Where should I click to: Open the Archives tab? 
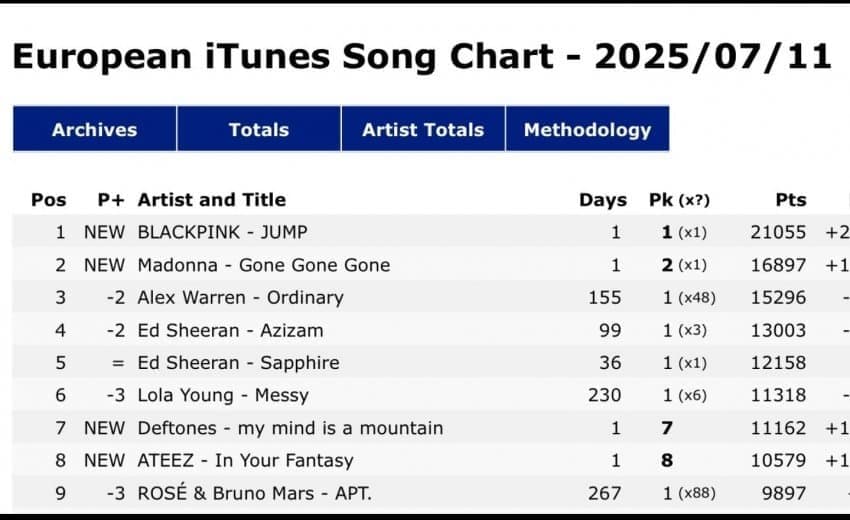pyautogui.click(x=95, y=129)
